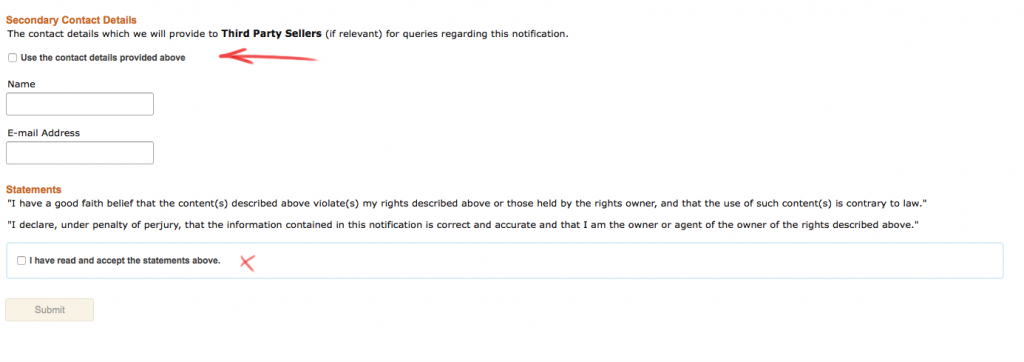The width and height of the screenshot is (1024, 362).
Task: Click the 'Use the contact details provided above' label text
Action: click(103, 58)
